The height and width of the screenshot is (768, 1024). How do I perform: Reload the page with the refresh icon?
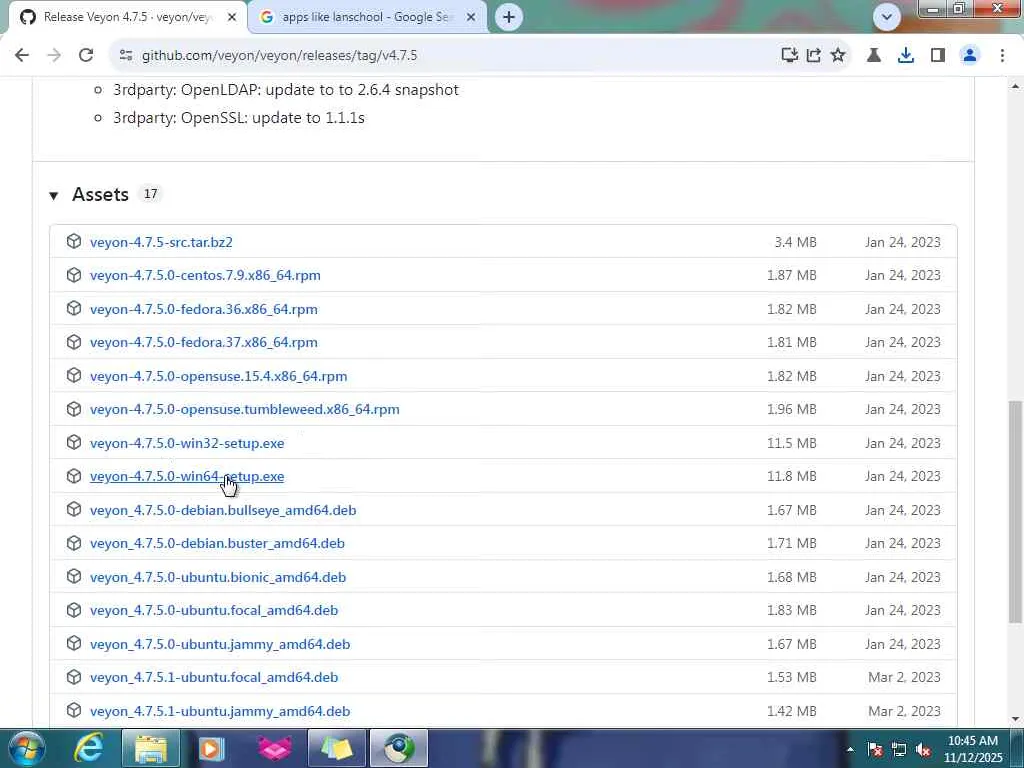[x=86, y=56]
